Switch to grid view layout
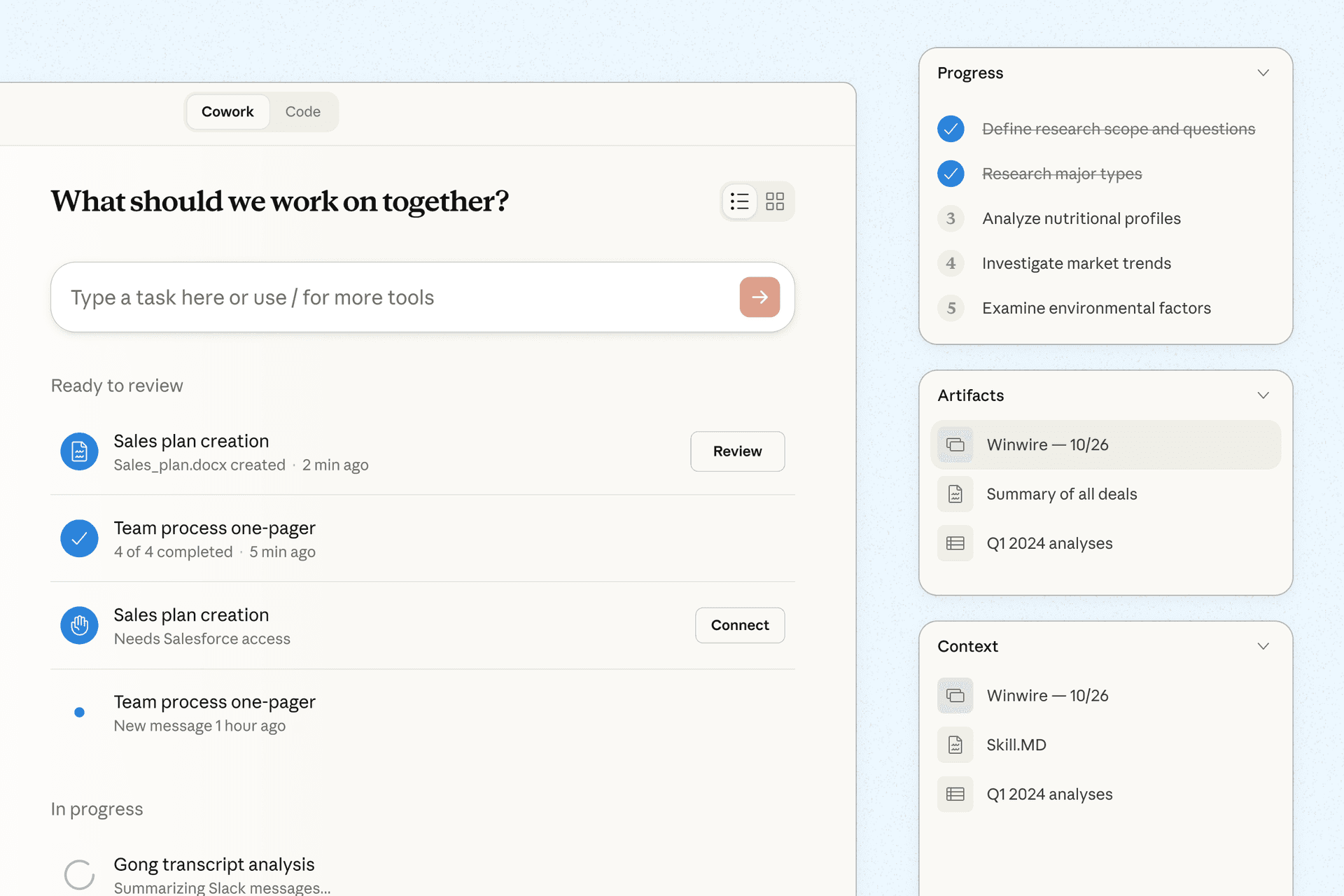The width and height of the screenshot is (1344, 896). (775, 202)
